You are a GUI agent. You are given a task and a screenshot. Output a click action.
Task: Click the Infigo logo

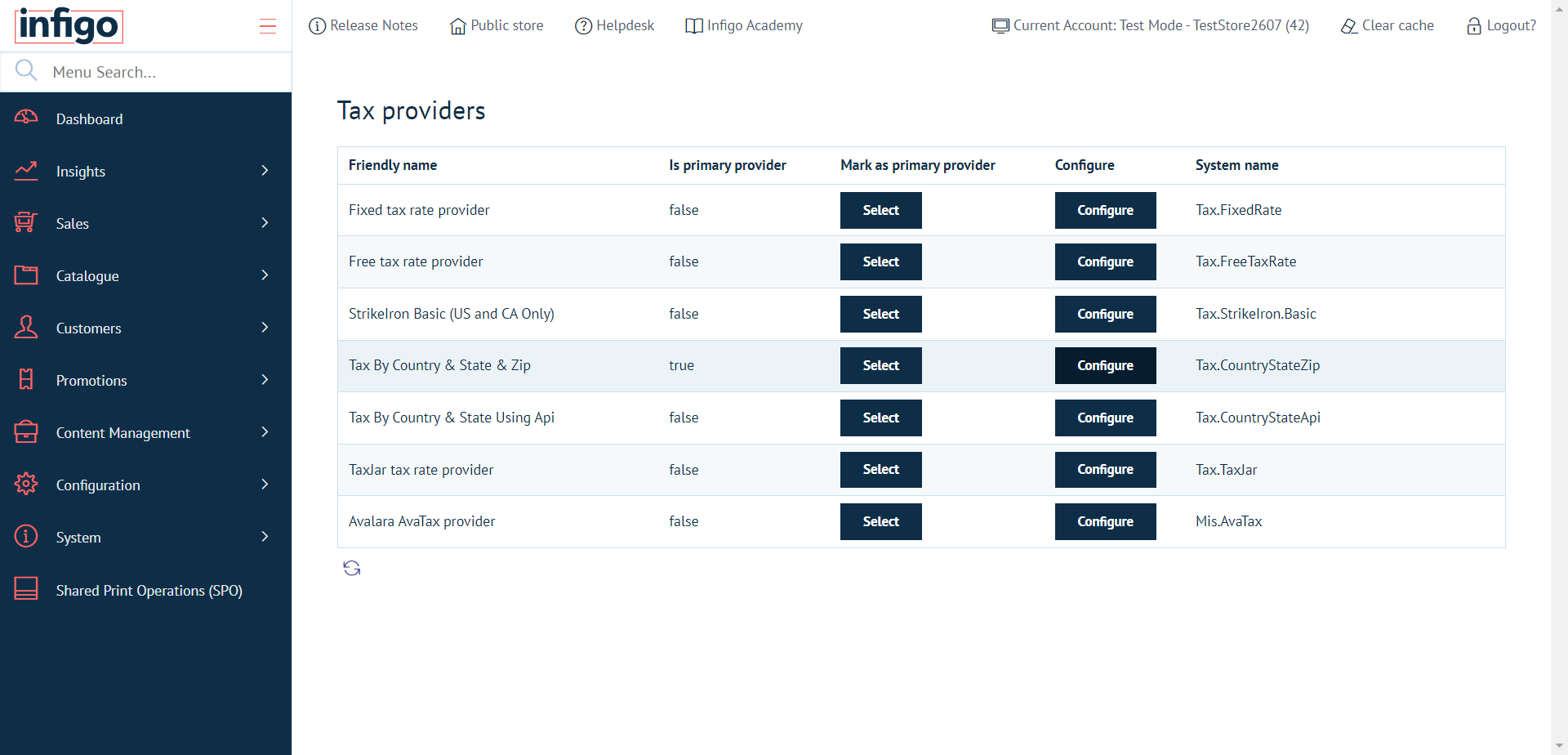point(69,25)
